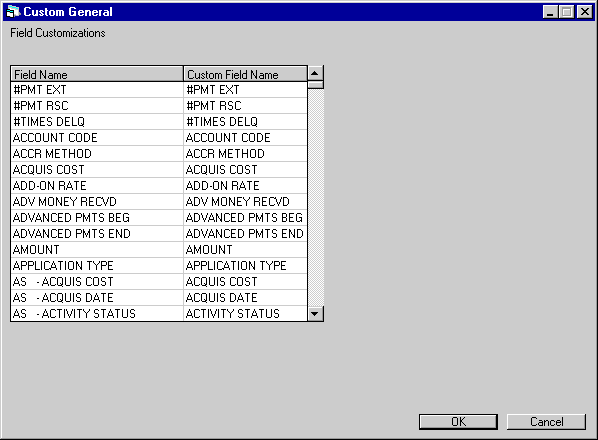Click the scrollbar thumb in the list
The width and height of the screenshot is (598, 440).
tap(315, 85)
